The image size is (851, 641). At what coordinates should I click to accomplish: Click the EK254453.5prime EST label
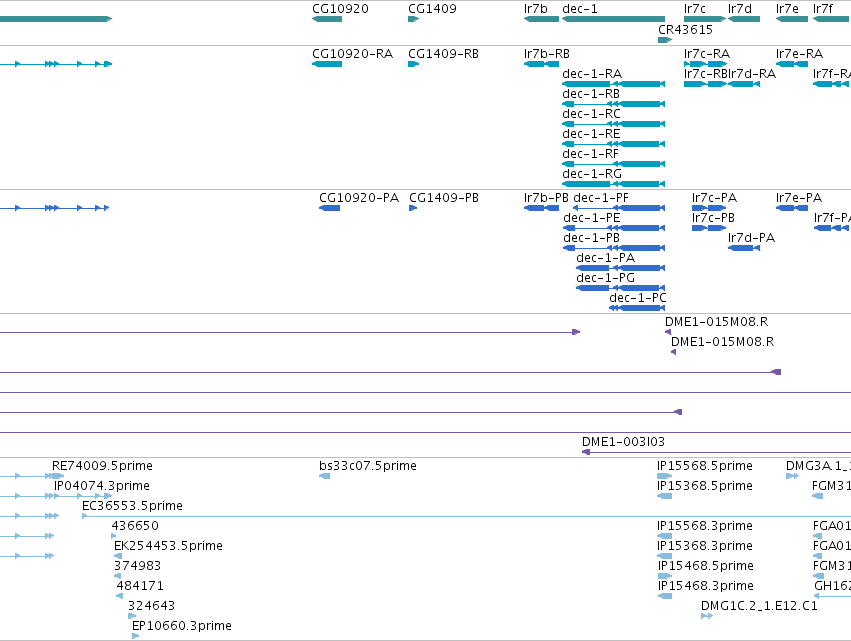[x=168, y=545]
